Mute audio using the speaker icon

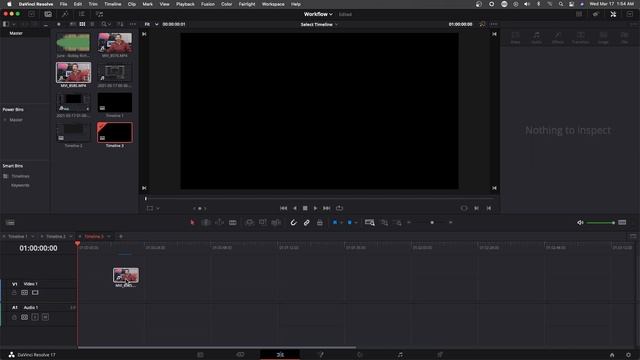pyautogui.click(x=580, y=222)
